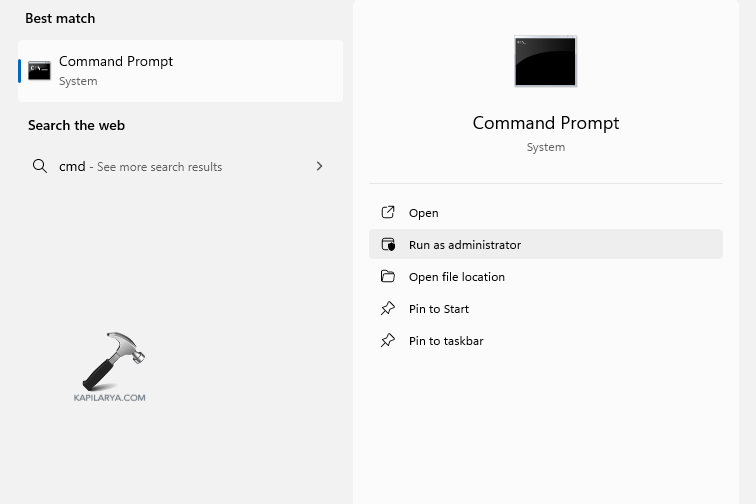The height and width of the screenshot is (504, 756).
Task: Click the Open external-link icon
Action: coord(388,212)
